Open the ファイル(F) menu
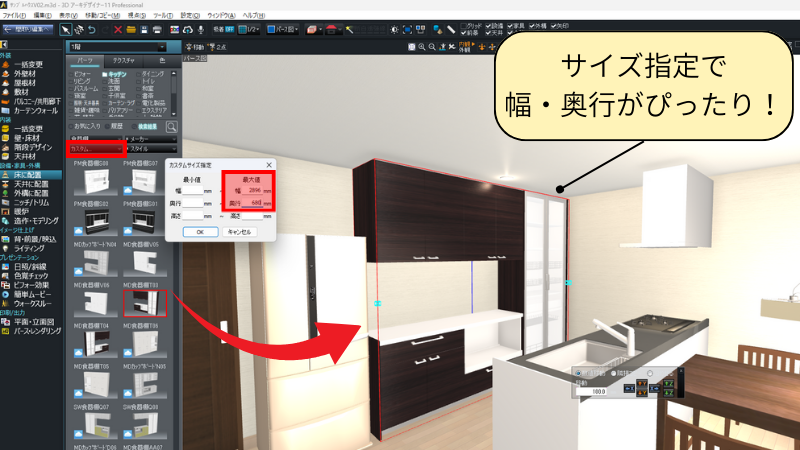This screenshot has height=450, width=800. click(14, 16)
